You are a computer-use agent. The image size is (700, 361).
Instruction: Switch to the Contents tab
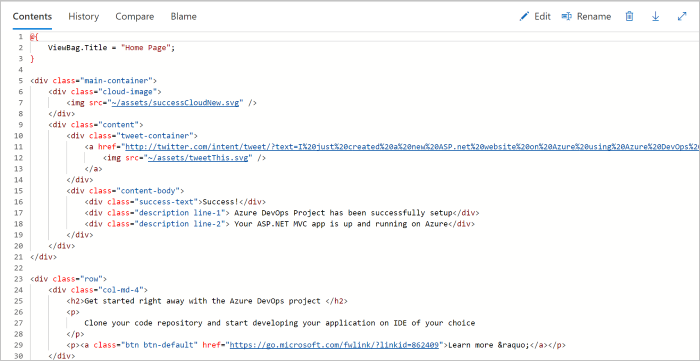[32, 17]
